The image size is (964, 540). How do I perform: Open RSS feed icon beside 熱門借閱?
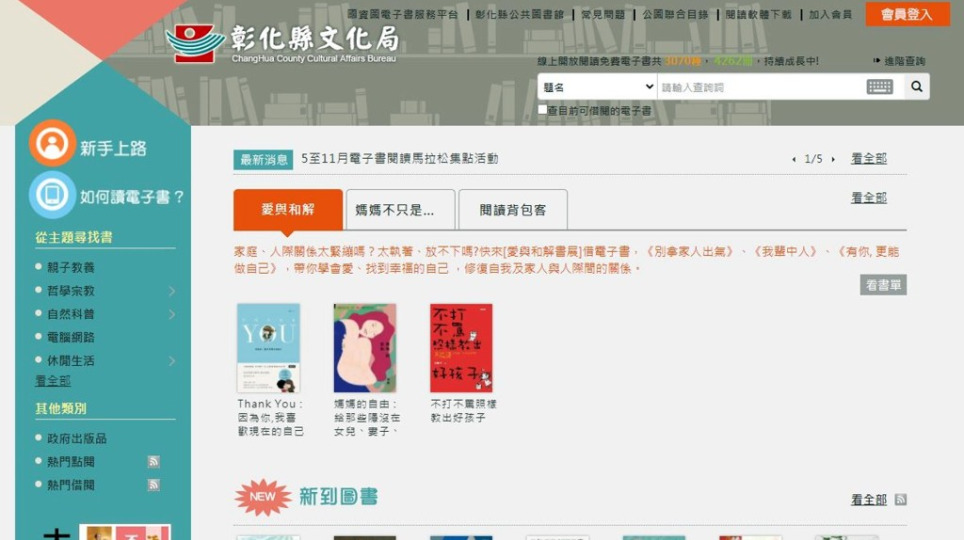154,485
